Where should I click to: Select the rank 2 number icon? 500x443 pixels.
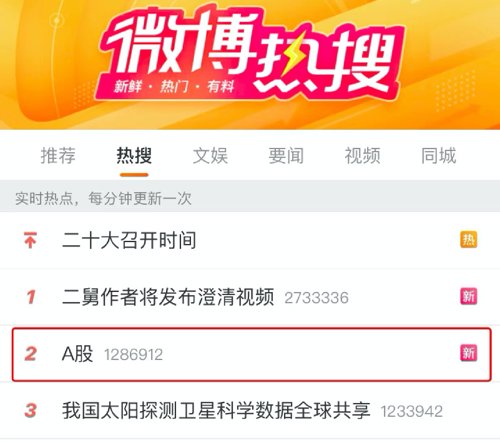tap(31, 354)
